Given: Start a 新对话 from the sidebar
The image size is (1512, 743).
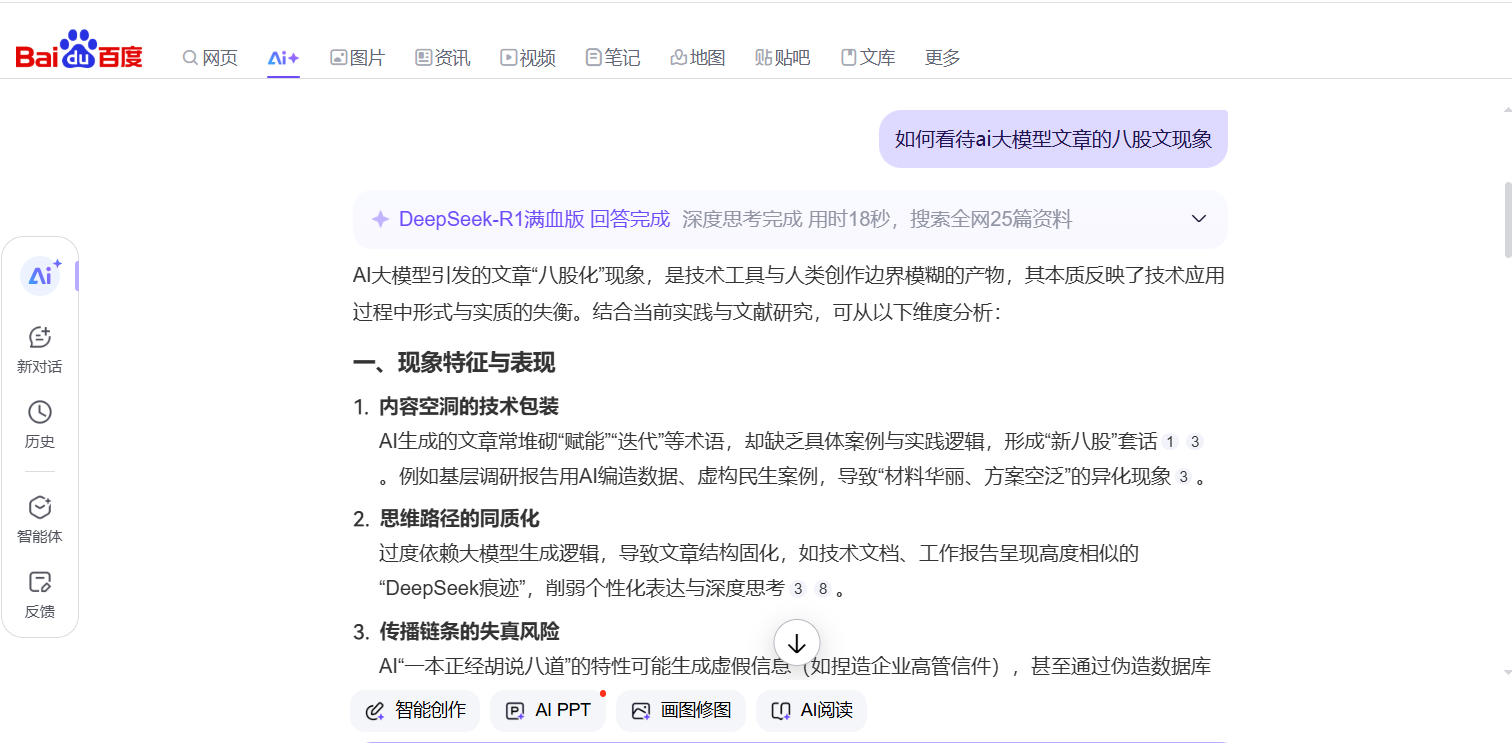Looking at the screenshot, I should 40,350.
